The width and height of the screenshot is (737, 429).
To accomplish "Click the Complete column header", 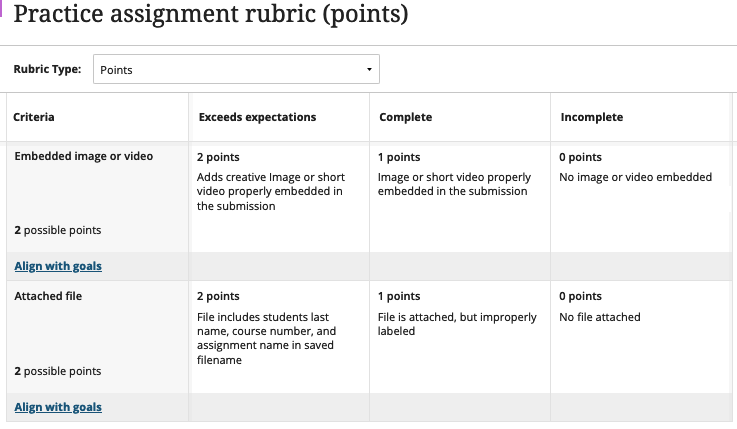I will [406, 117].
